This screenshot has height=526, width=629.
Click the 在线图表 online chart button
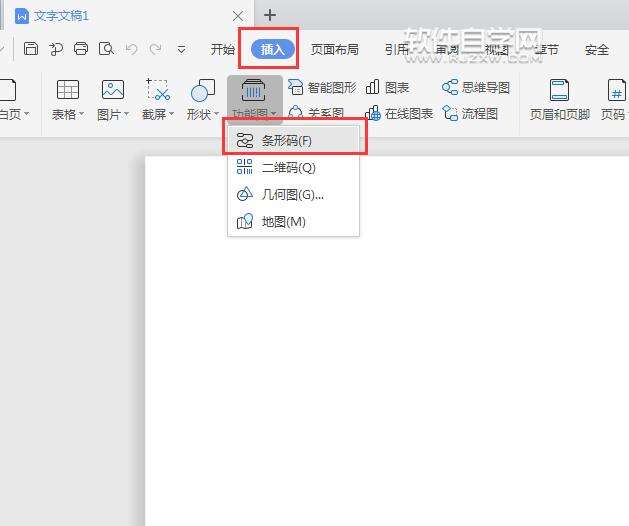(399, 114)
